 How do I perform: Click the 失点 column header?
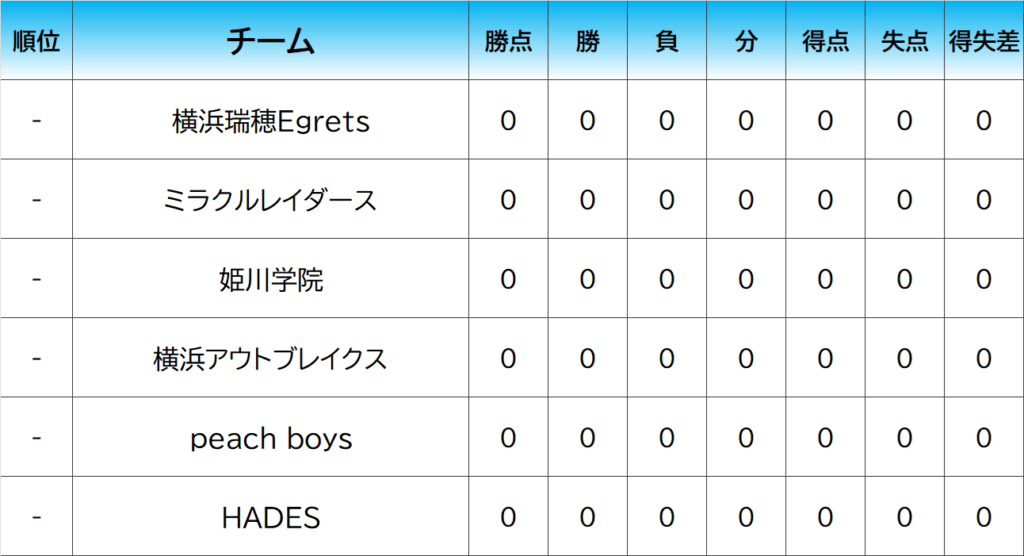coord(904,42)
